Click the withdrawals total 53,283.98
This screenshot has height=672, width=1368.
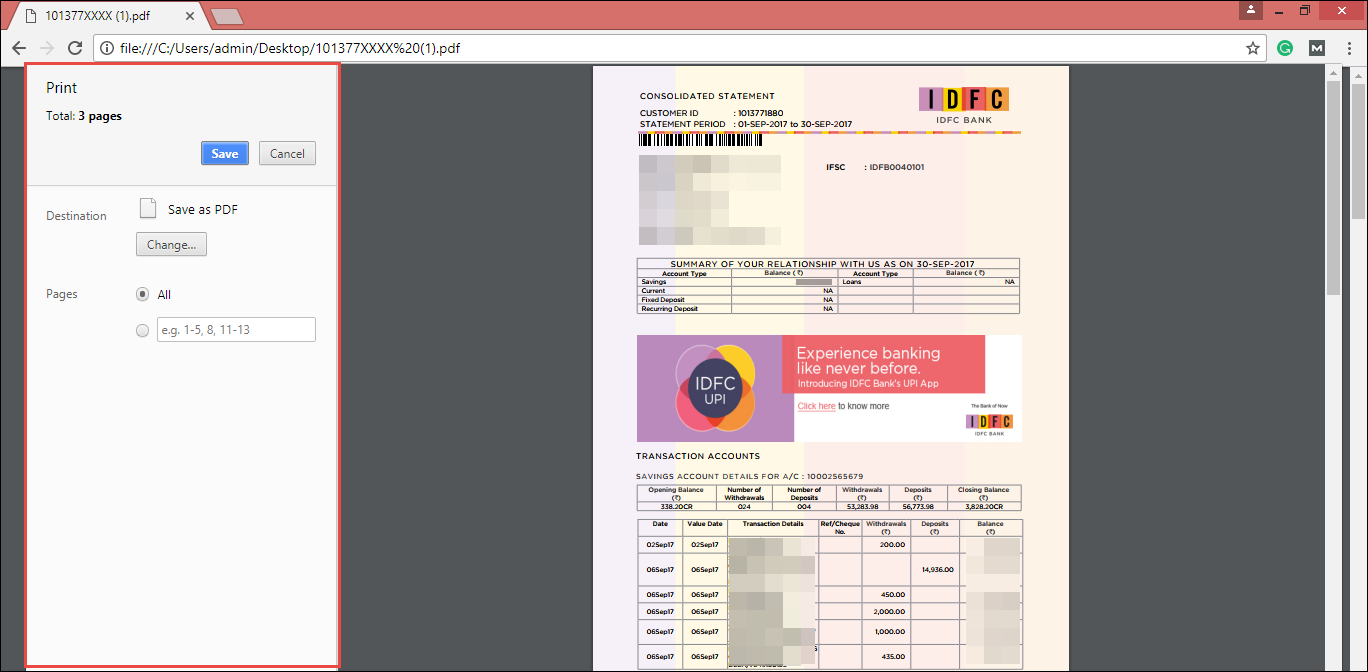point(862,507)
